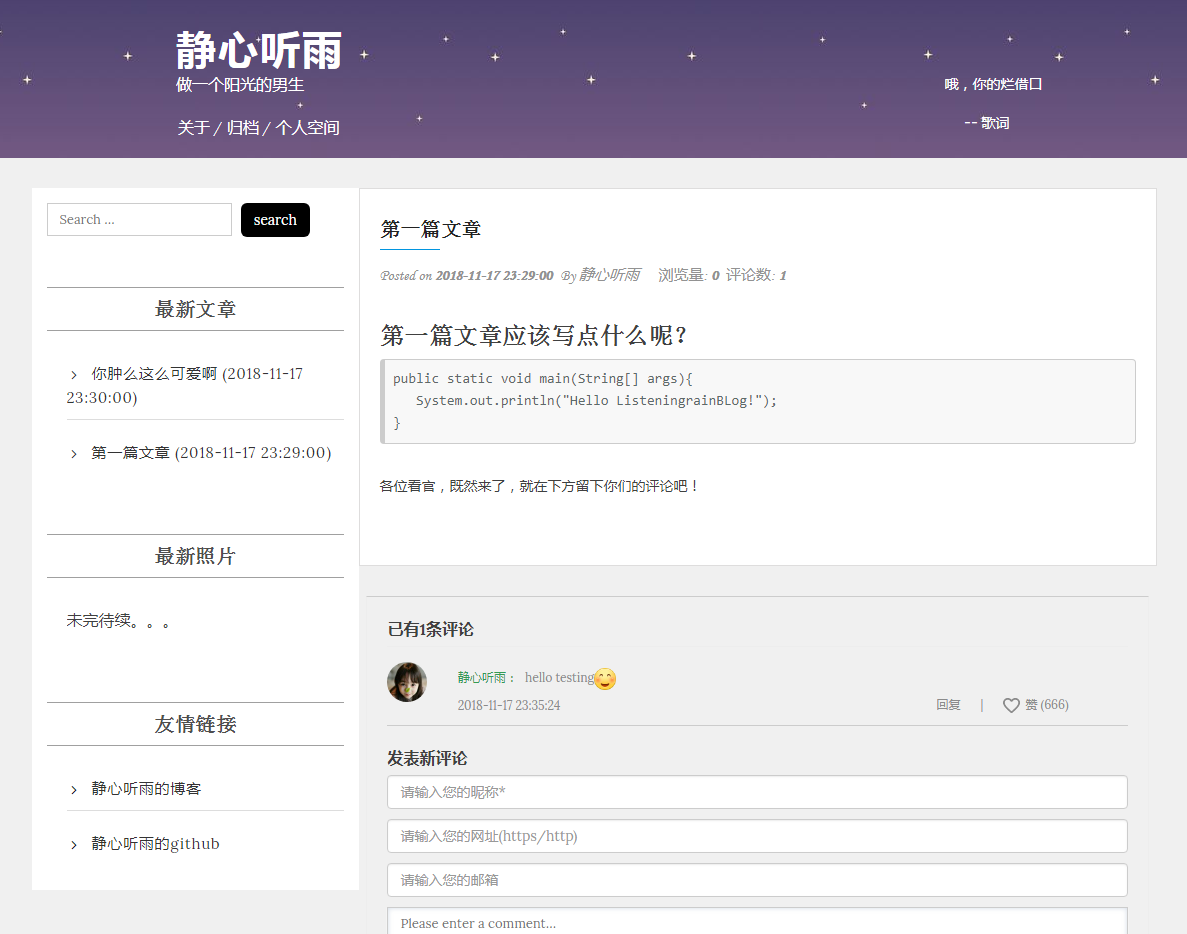Click the text 未完待续。。。
Viewport: 1187px width, 934px height.
pos(117,621)
